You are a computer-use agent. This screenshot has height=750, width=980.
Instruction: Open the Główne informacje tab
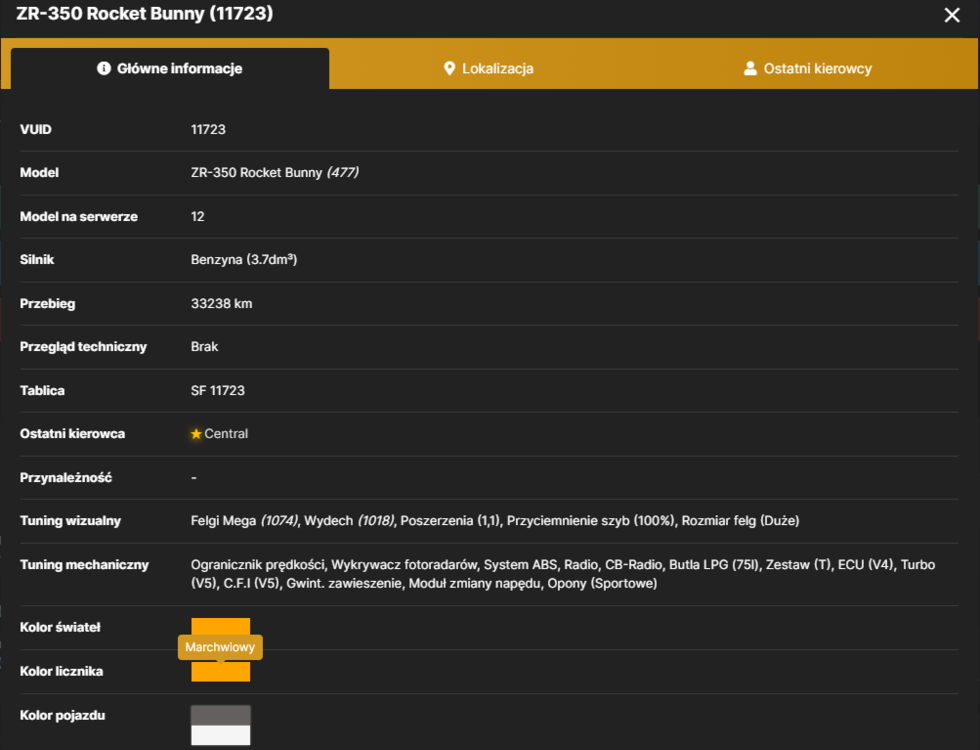click(x=170, y=69)
